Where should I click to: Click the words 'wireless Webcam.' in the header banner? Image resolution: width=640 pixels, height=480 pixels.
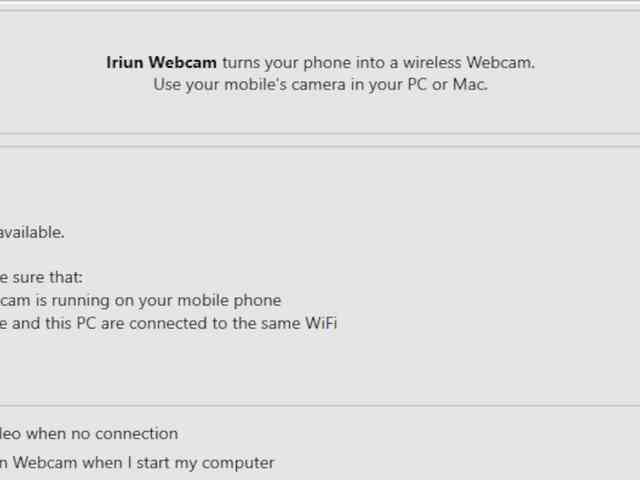(469, 63)
